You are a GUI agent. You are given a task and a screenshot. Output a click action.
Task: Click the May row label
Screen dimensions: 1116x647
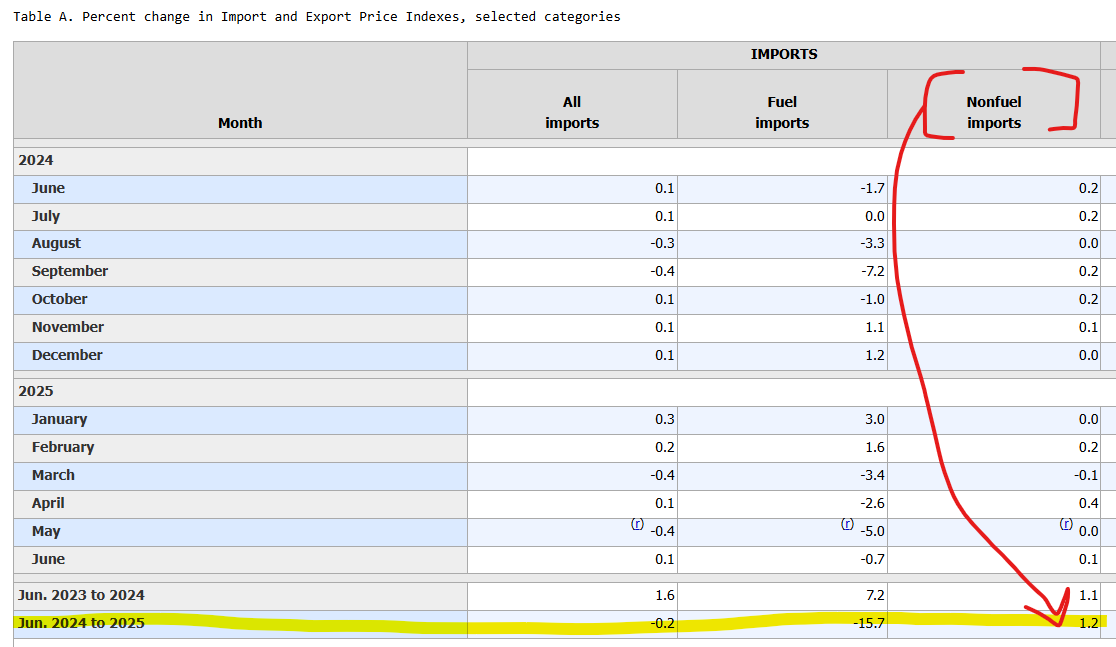tap(46, 531)
